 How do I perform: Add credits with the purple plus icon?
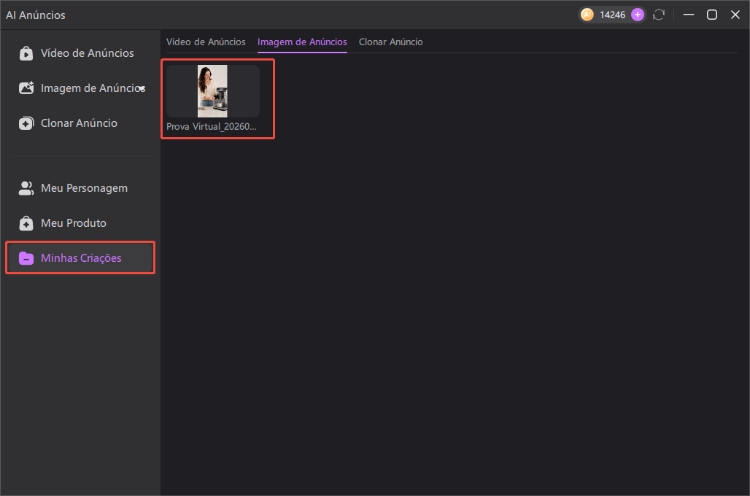click(637, 15)
